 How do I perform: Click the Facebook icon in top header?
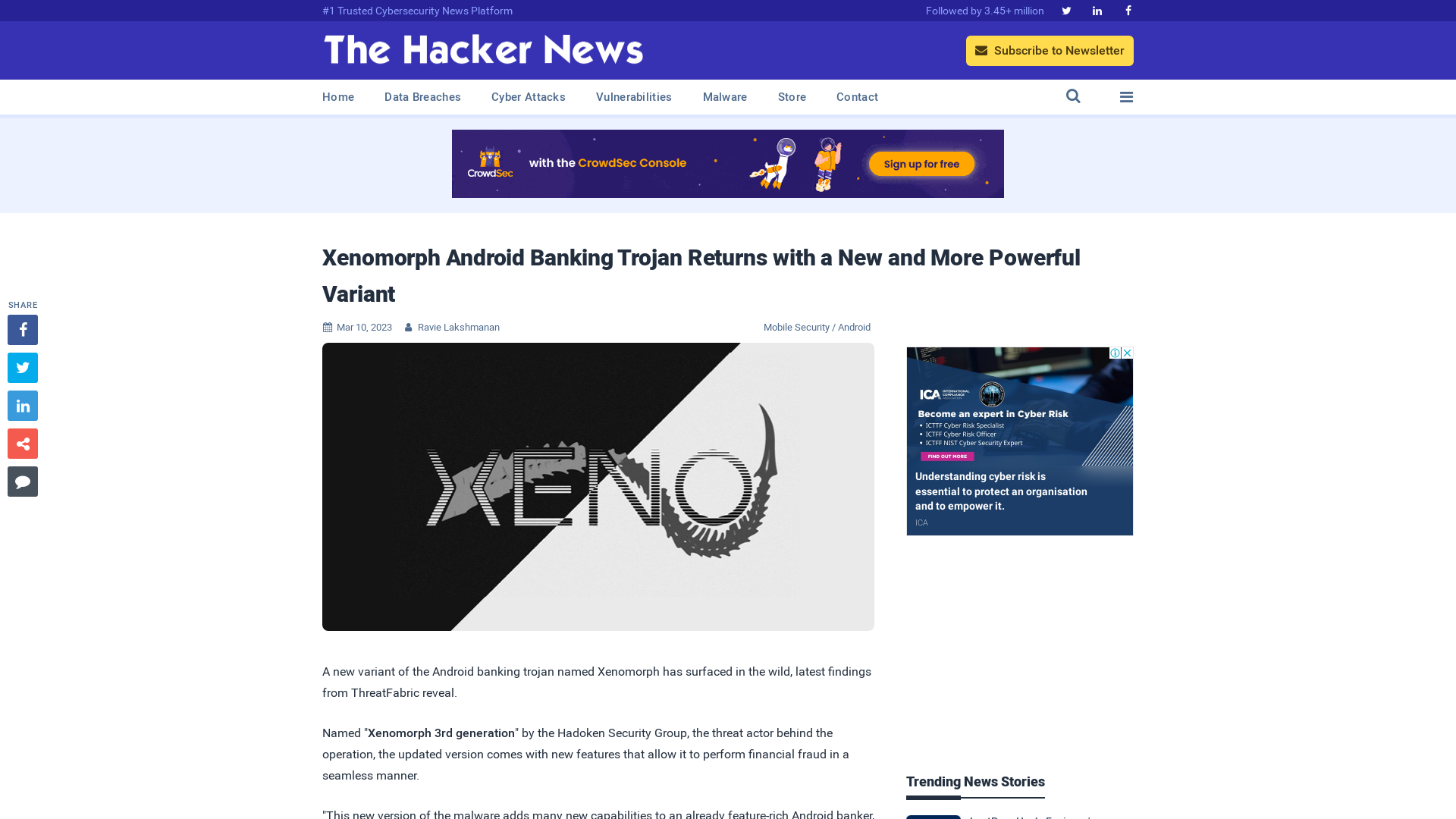pyautogui.click(x=1128, y=10)
